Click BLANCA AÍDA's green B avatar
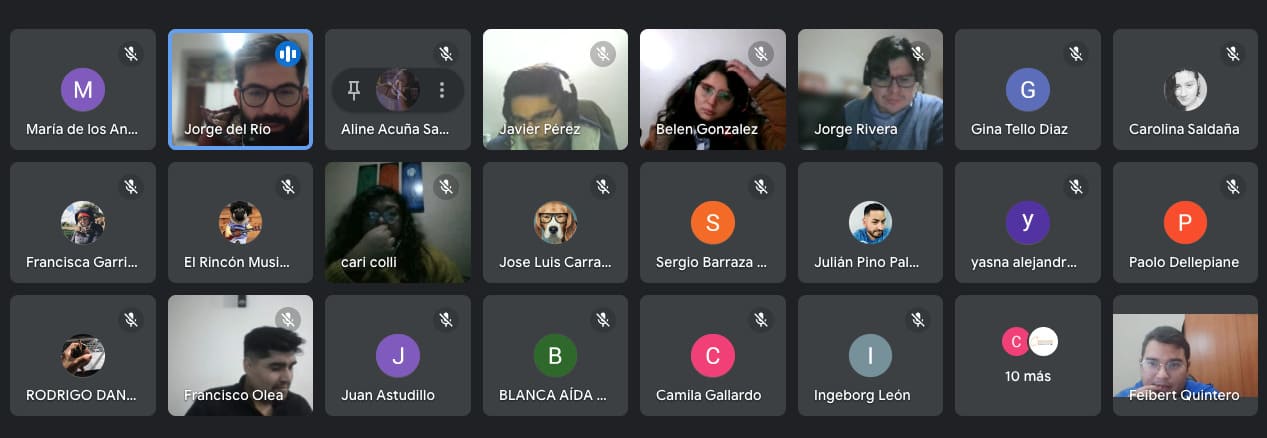Image resolution: width=1267 pixels, height=438 pixels. [555, 356]
